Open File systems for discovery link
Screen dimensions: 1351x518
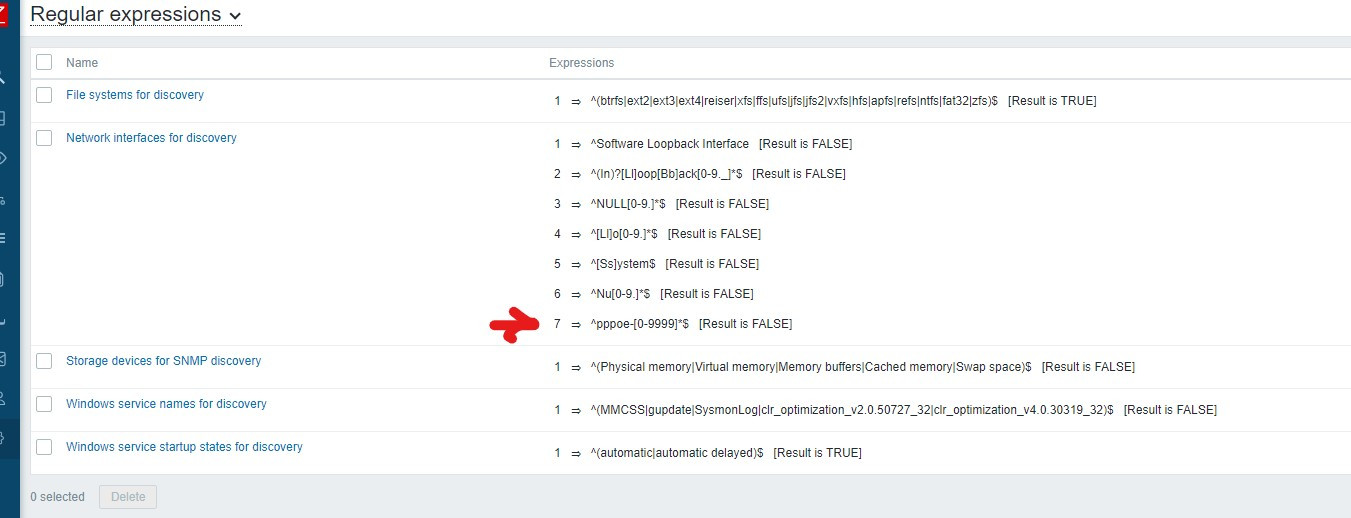135,95
